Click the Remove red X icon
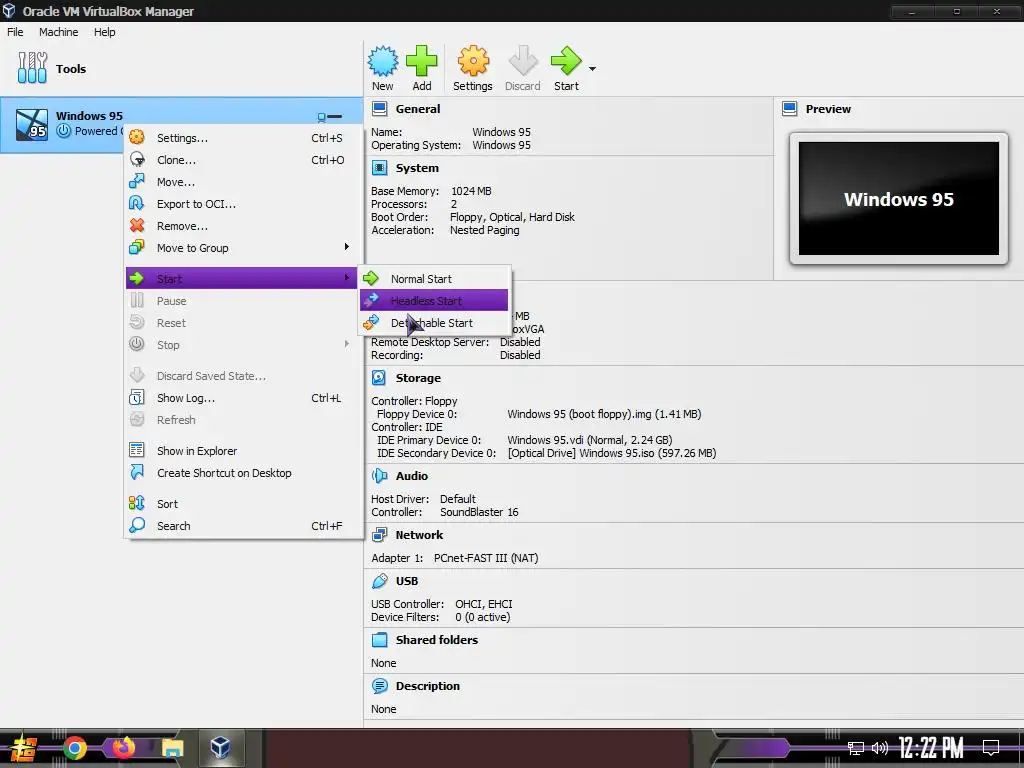Viewport: 1024px width, 768px height. point(136,225)
